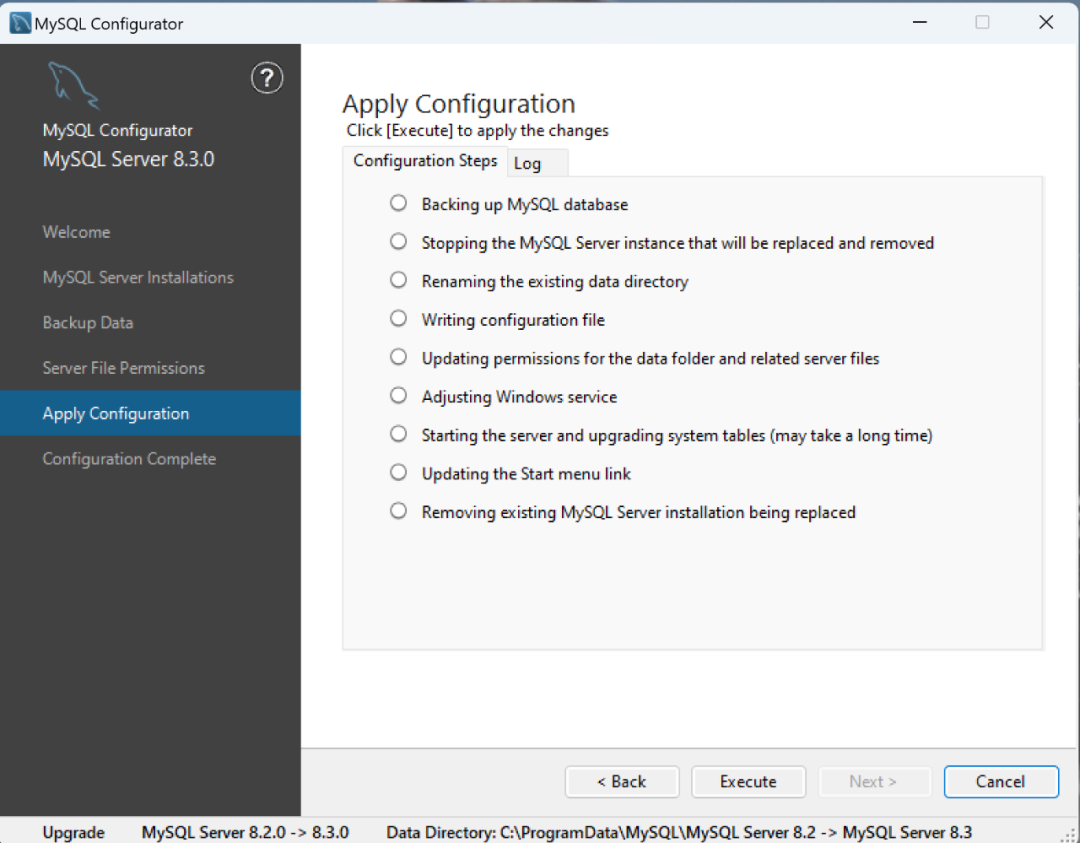Switch to the Log tab
The height and width of the screenshot is (843, 1080).
(x=538, y=163)
